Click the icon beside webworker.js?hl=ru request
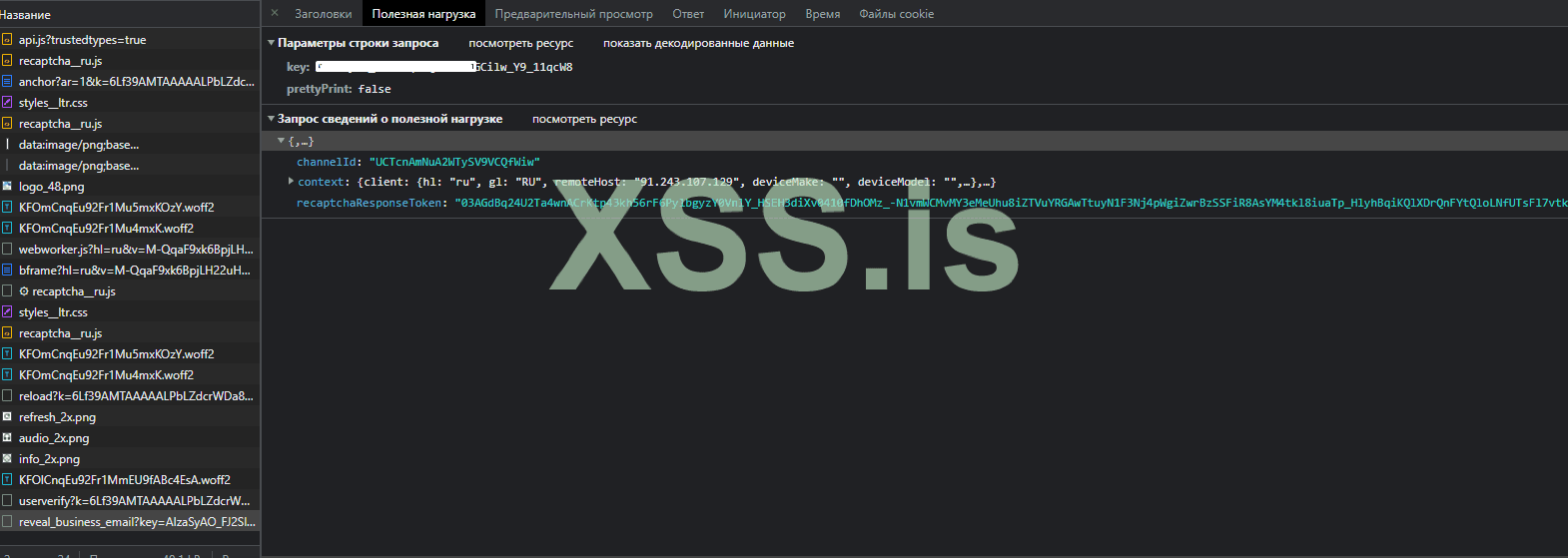Image resolution: width=1568 pixels, height=558 pixels. (x=7, y=250)
